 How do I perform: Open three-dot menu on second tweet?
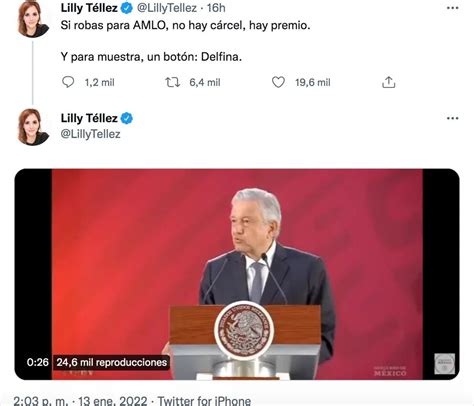click(x=452, y=118)
